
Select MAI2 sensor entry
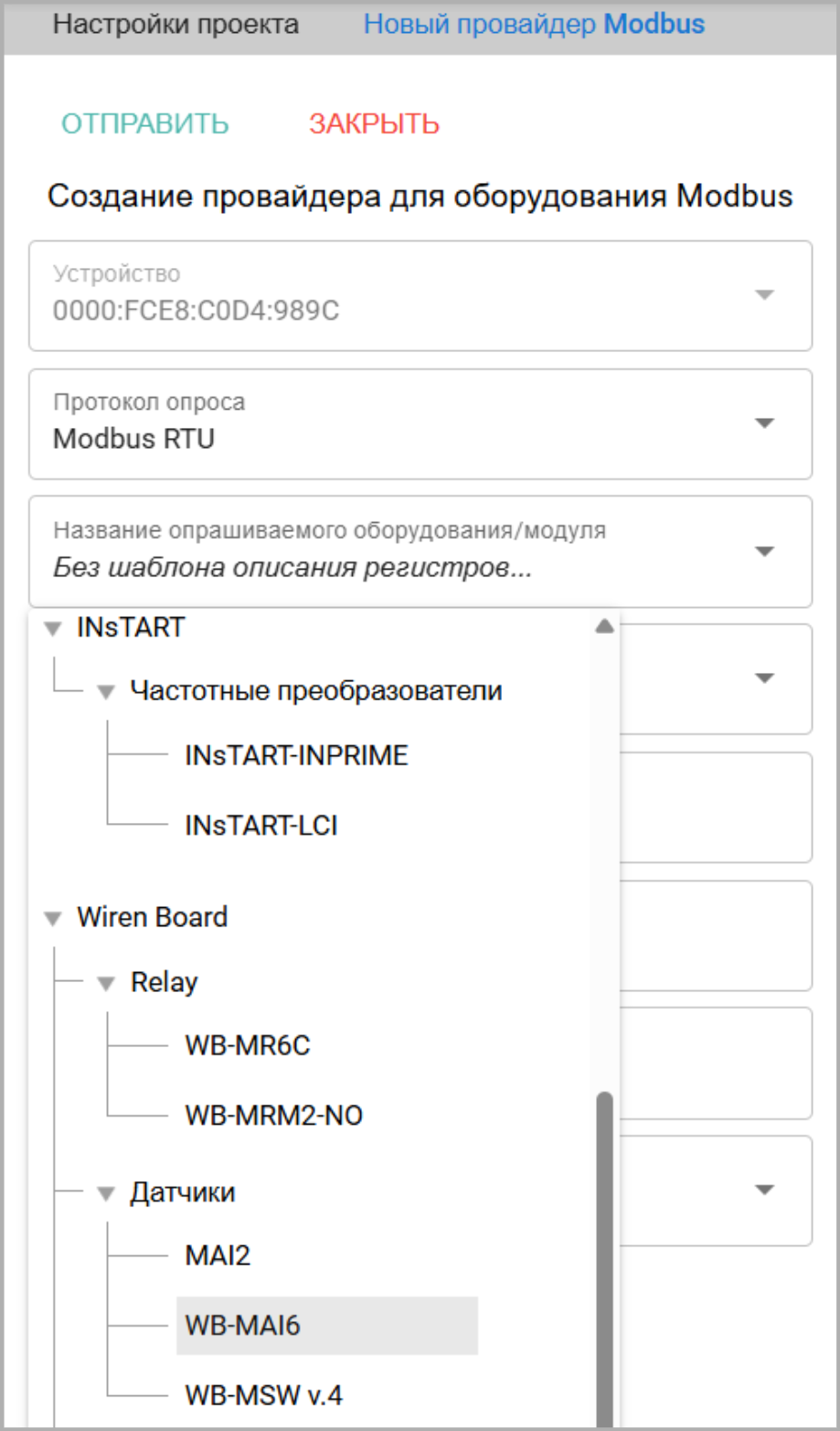click(x=218, y=1255)
